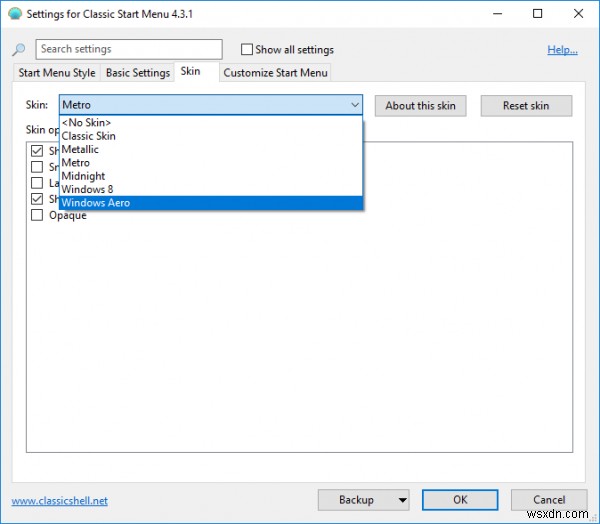Select Metallic in the skin list
This screenshot has width=600, height=524.
[211, 149]
